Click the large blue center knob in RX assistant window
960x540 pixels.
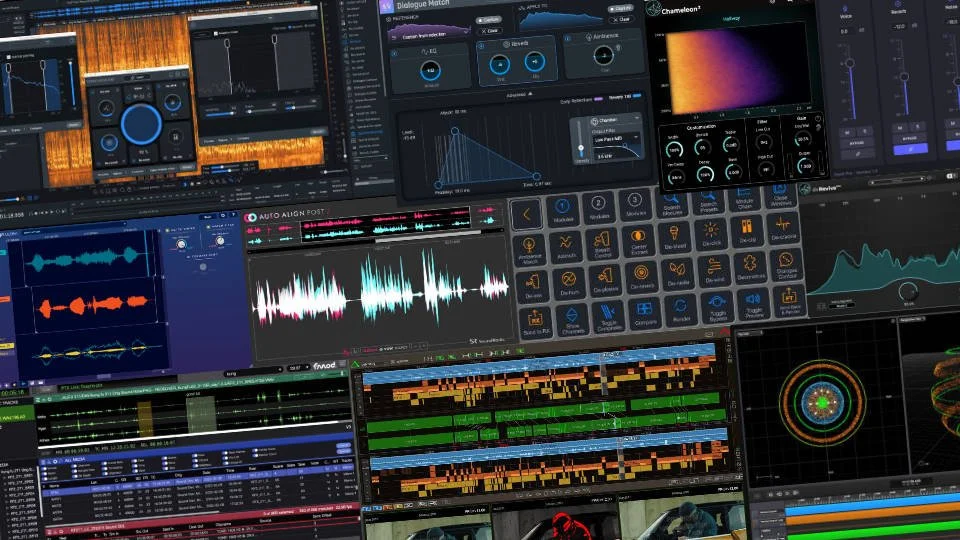pos(141,124)
